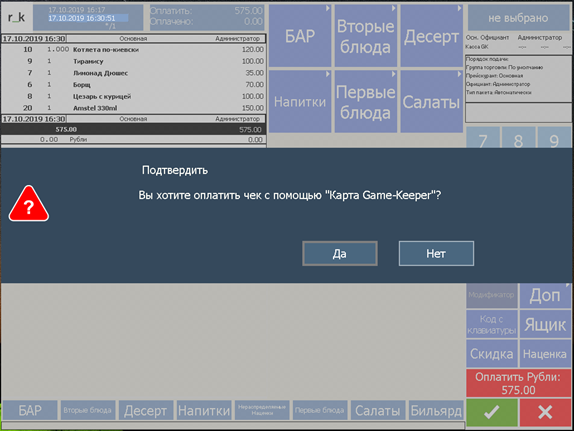Viewport: 574px width, 431px height.
Task: Open the Наценка markup button
Action: (x=545, y=354)
